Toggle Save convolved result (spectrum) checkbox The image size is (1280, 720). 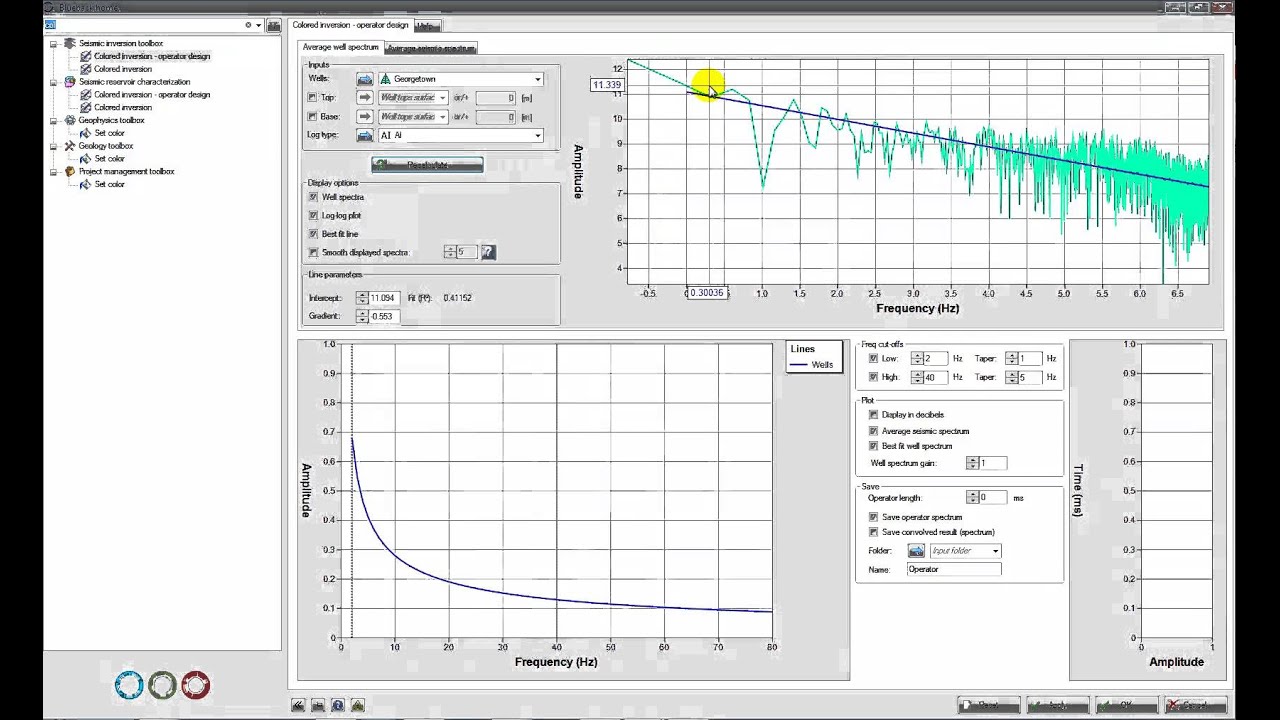point(873,532)
